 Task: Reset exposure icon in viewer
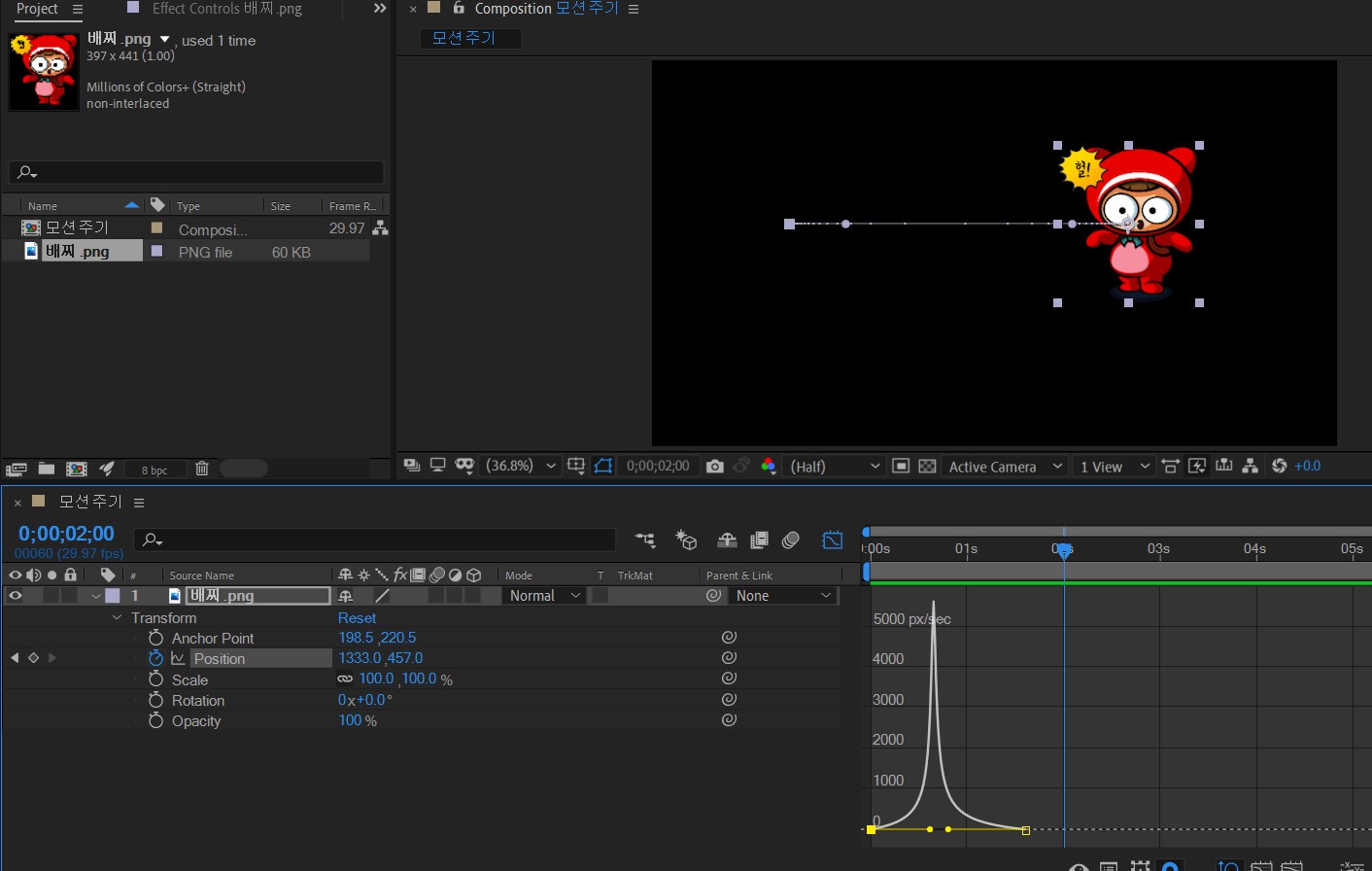tap(1279, 466)
